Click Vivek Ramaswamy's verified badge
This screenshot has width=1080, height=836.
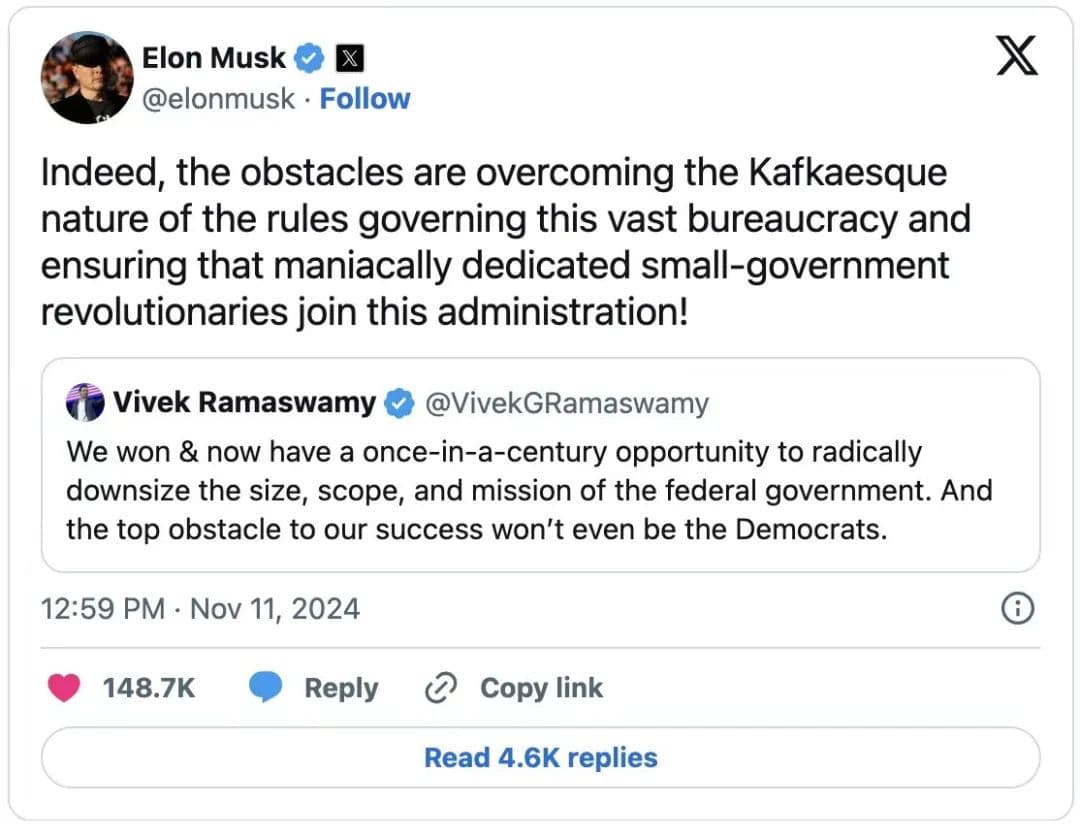[399, 403]
